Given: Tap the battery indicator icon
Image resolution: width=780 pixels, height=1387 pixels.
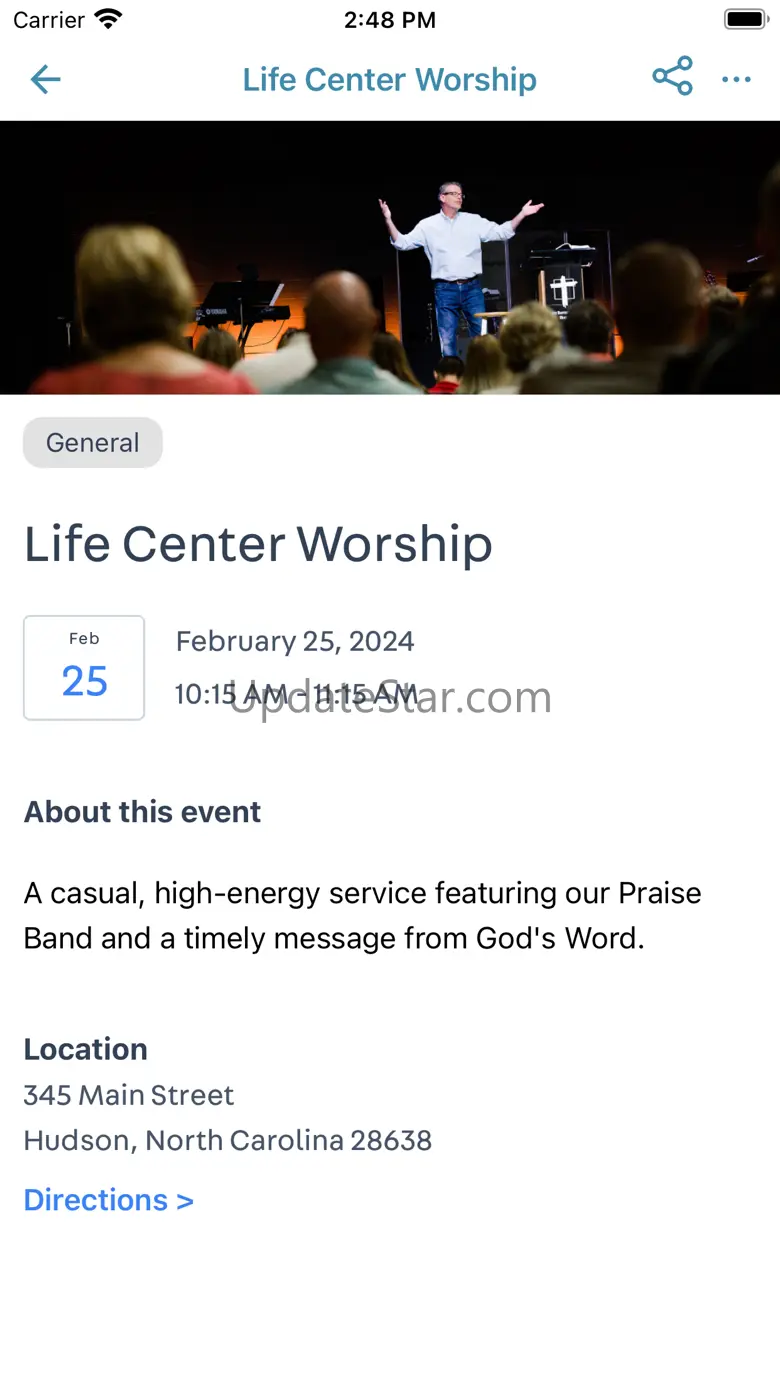Looking at the screenshot, I should pyautogui.click(x=745, y=19).
